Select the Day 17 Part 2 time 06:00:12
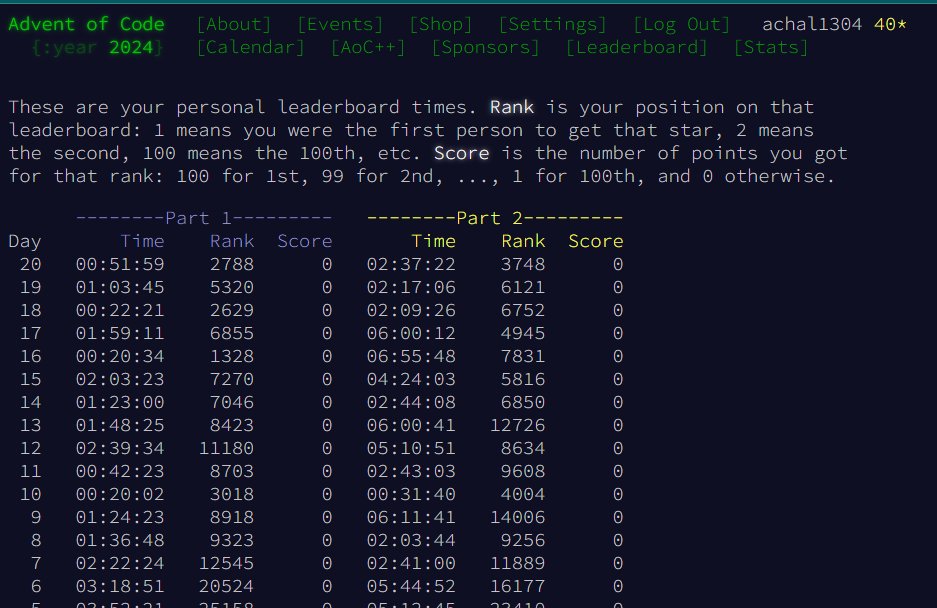The height and width of the screenshot is (608, 937). (x=411, y=333)
